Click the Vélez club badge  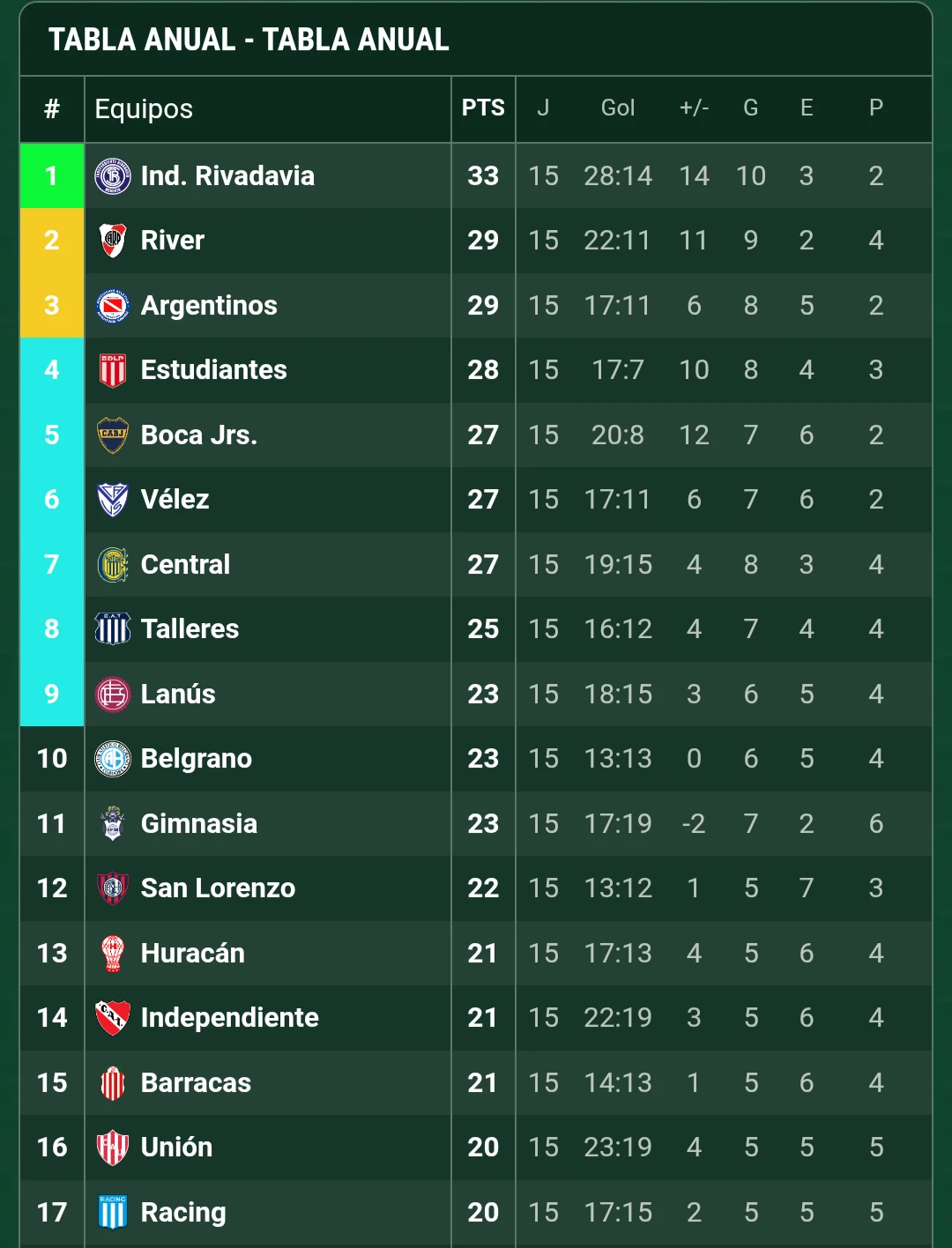(113, 500)
